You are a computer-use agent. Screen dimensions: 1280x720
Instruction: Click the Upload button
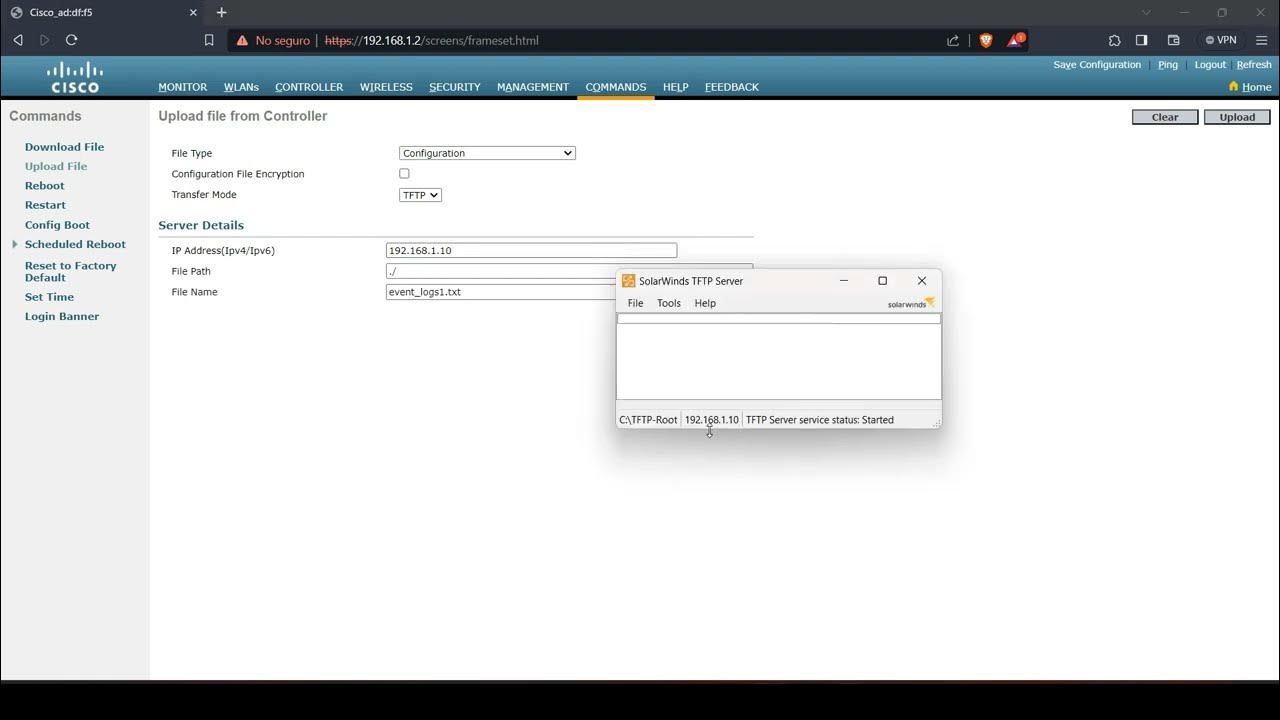[x=1236, y=116]
